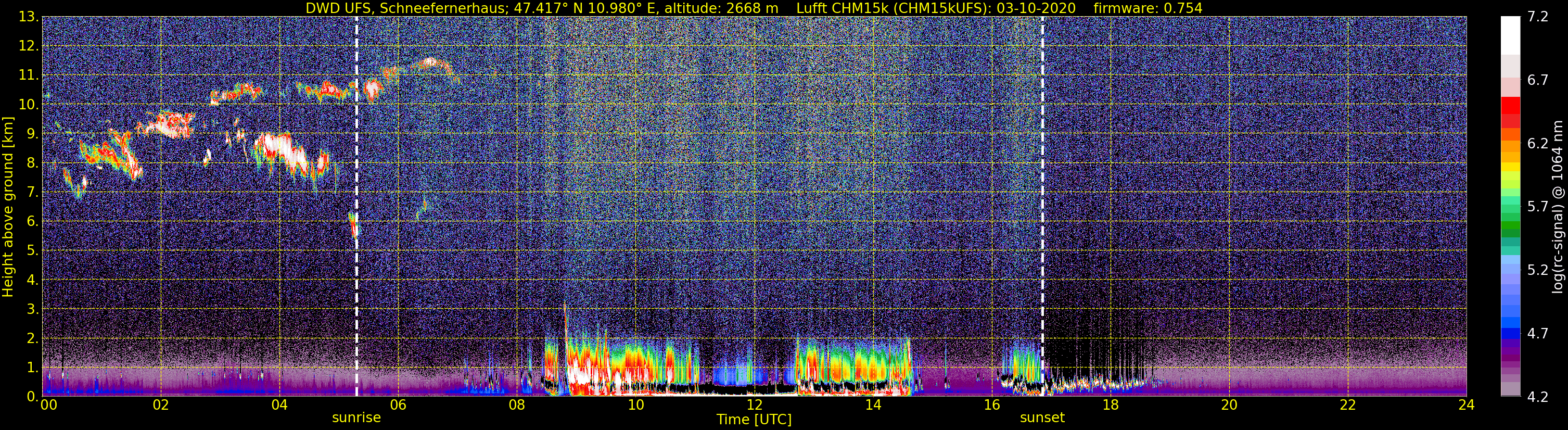Click the 'firmware: 0.754' text in the title
Screen dimensions: 1568x430
point(1148,8)
